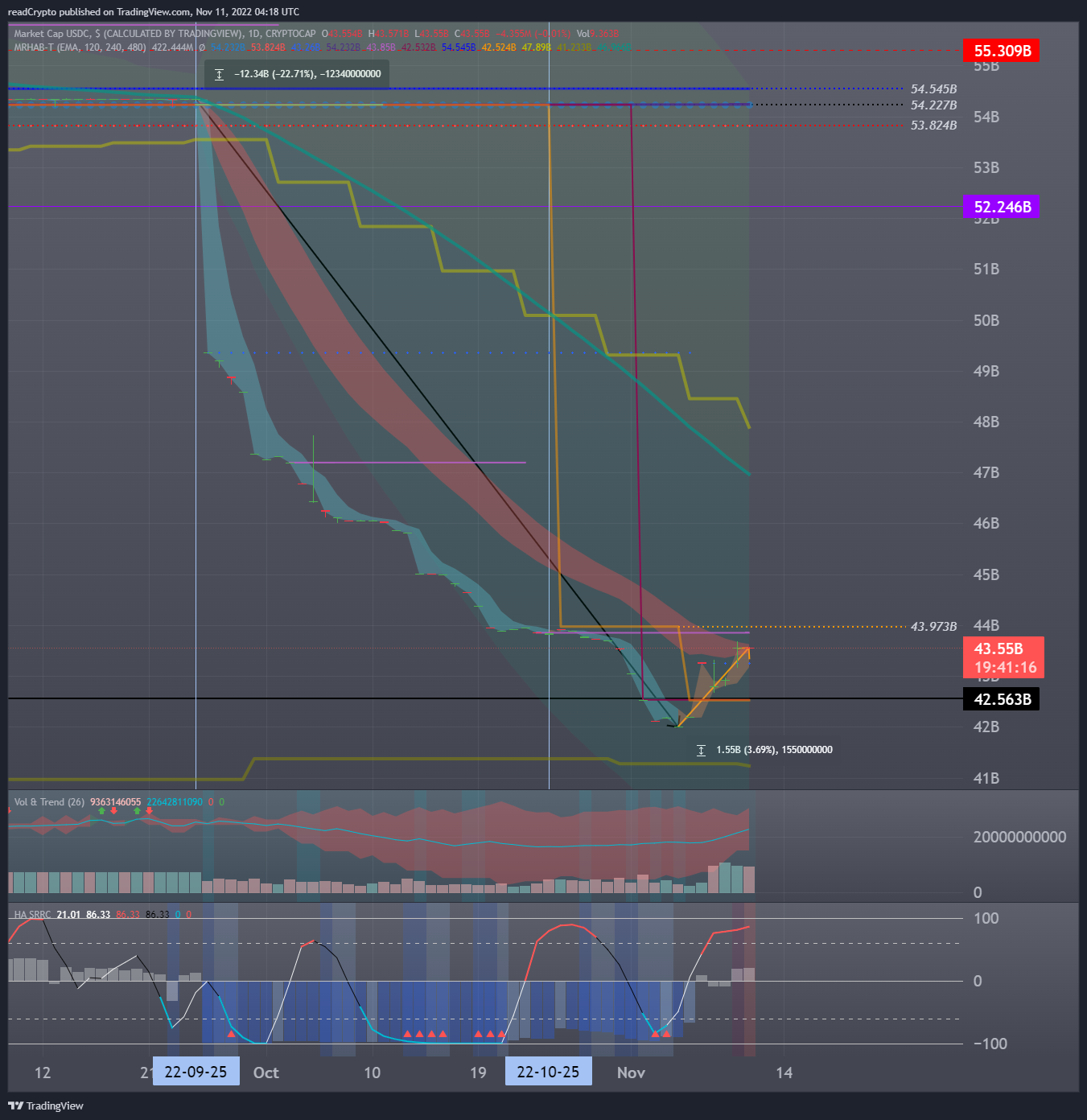Click the rightmost red down arrow in Vol & Trend
Image resolution: width=1087 pixels, height=1120 pixels.
149,811
